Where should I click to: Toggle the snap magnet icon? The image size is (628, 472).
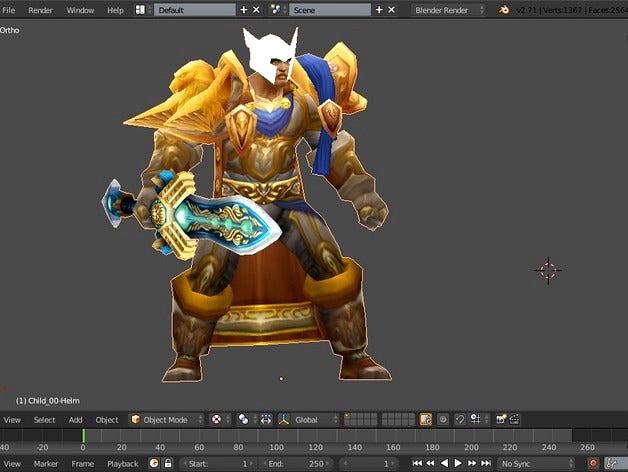pyautogui.click(x=459, y=419)
